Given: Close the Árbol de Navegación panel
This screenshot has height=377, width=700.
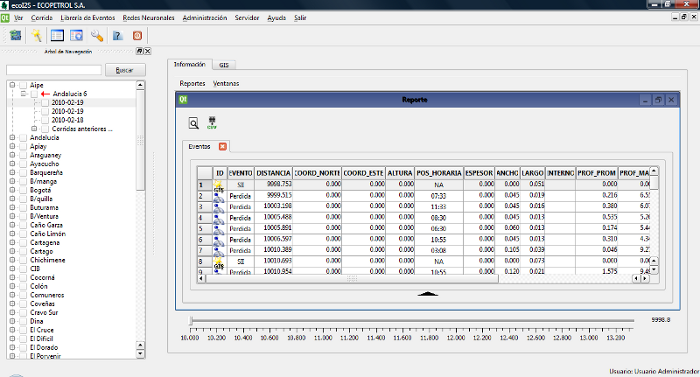Looking at the screenshot, I should tap(148, 51).
